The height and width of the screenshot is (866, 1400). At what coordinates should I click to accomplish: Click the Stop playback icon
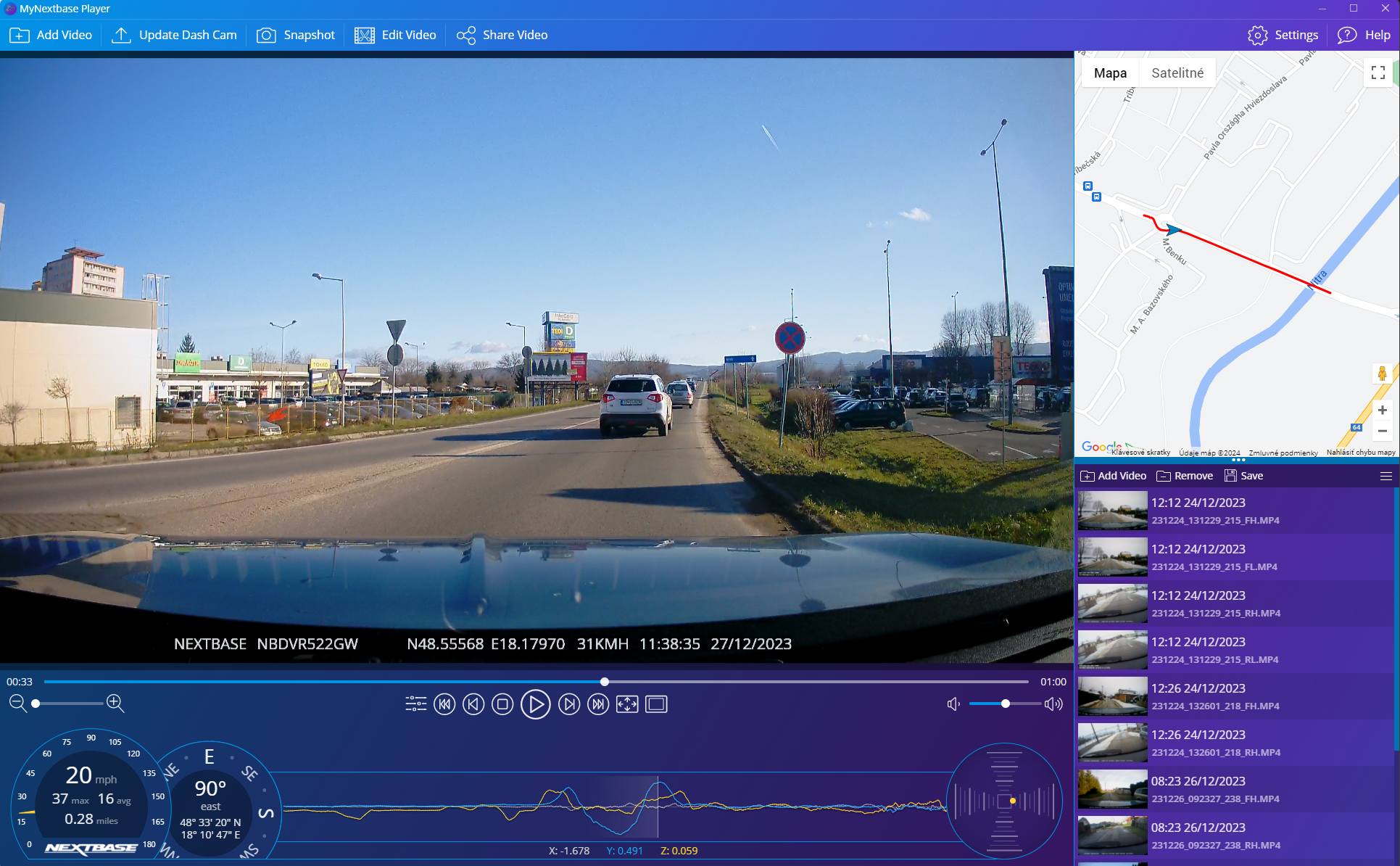502,704
